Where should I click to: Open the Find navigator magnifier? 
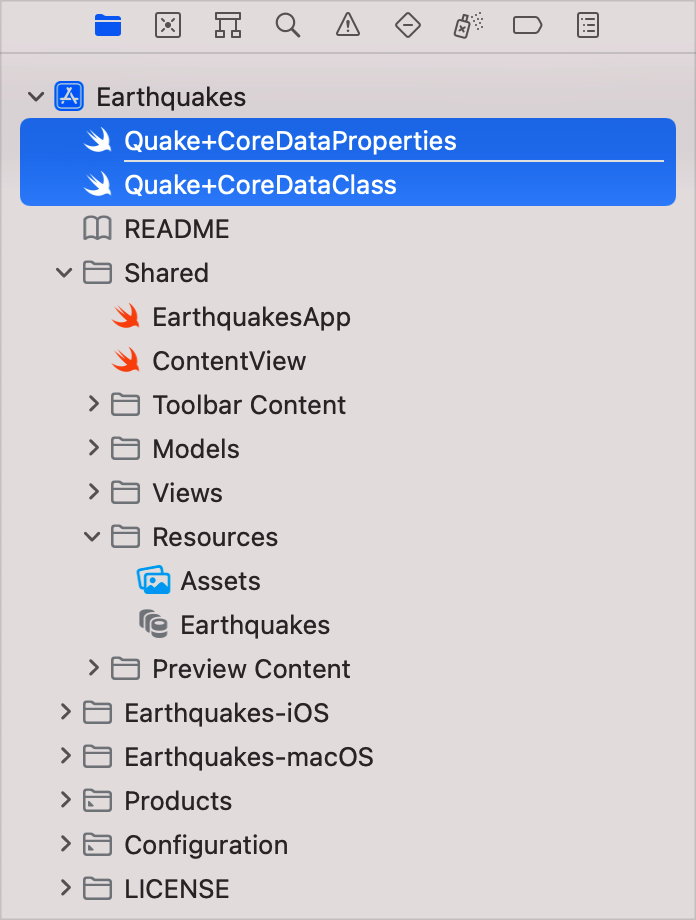288,26
